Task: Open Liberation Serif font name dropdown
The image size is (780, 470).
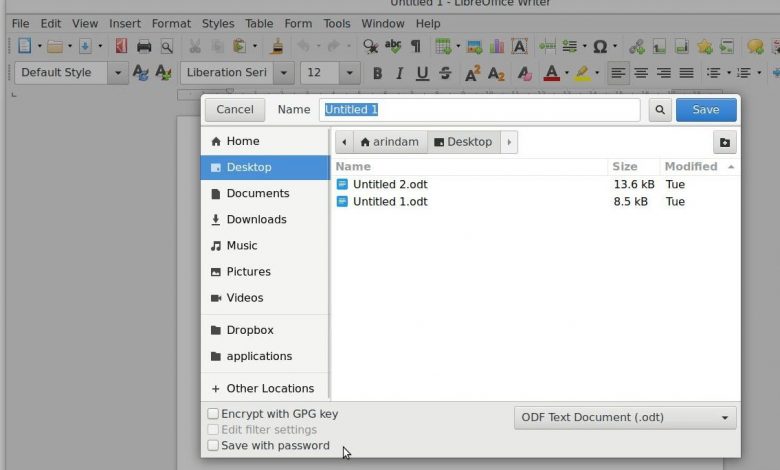Action: (x=284, y=73)
